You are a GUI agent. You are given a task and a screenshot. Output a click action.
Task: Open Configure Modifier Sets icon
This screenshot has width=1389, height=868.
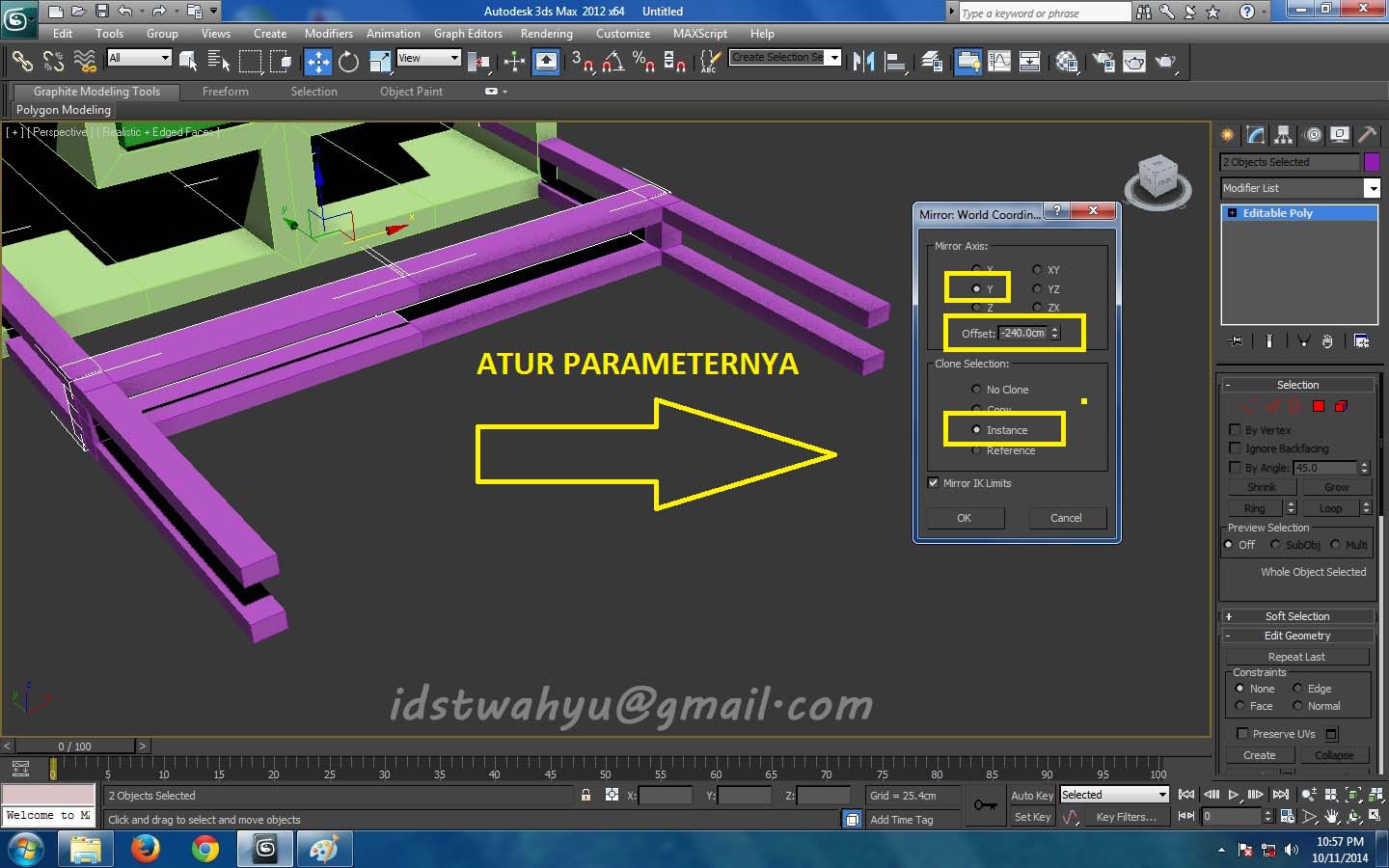coord(1362,340)
